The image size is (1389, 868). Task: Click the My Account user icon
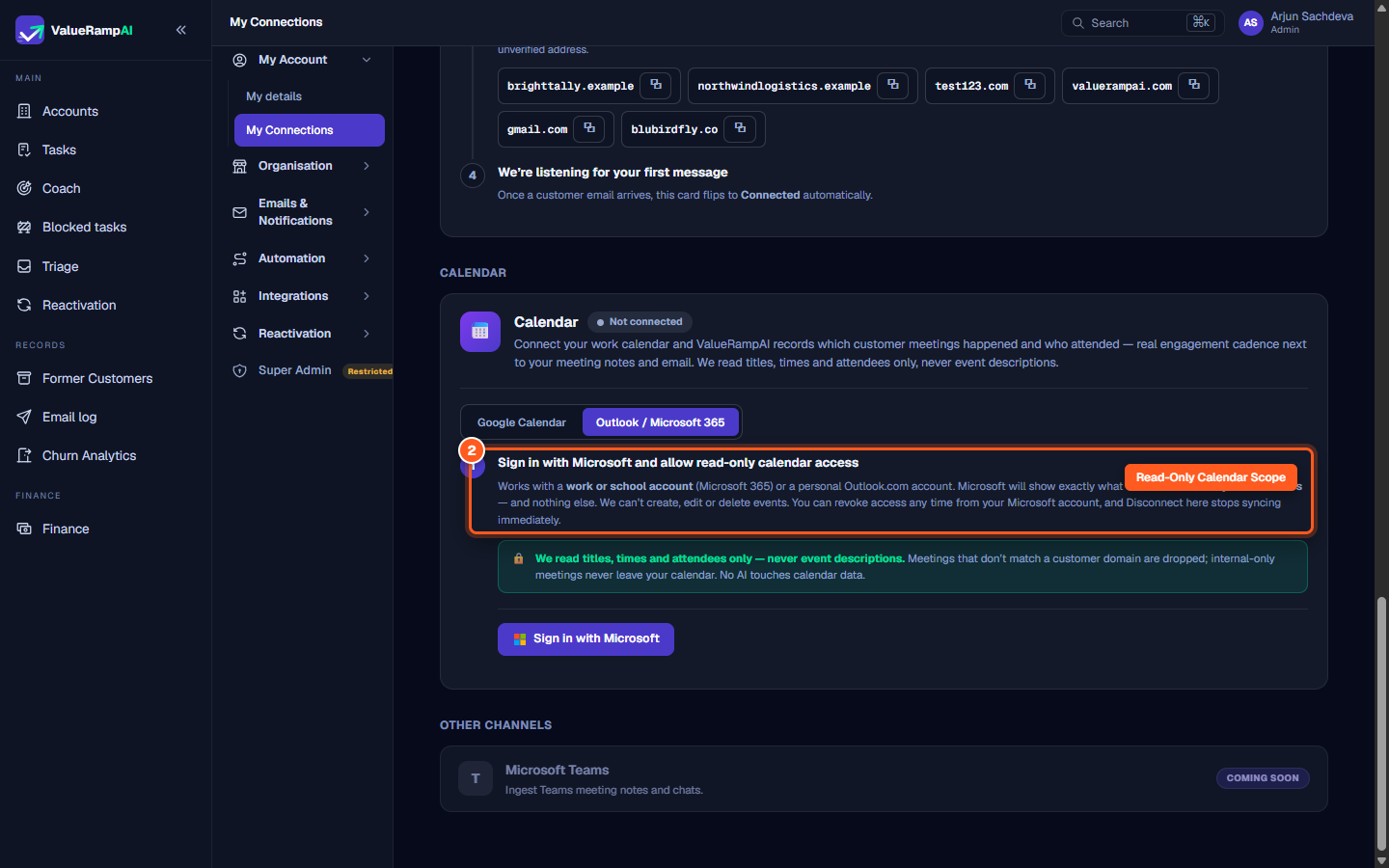(239, 60)
